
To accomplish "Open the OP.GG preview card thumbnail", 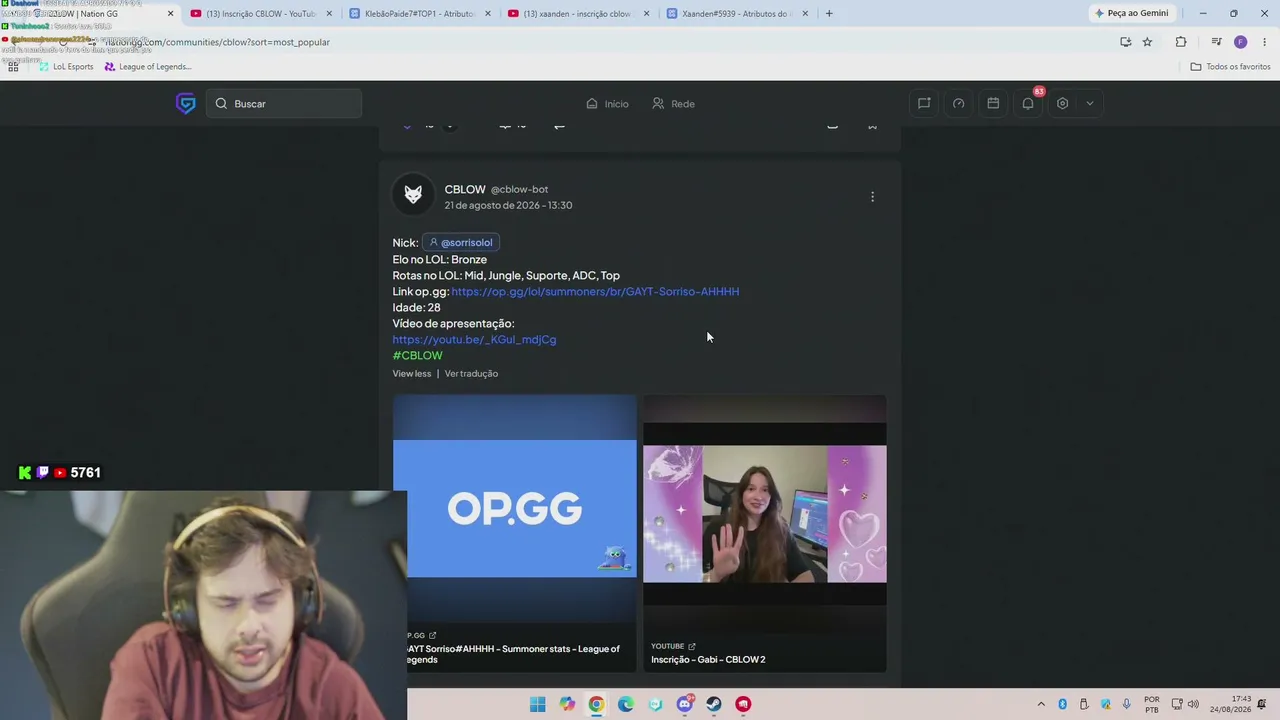I will [x=514, y=508].
